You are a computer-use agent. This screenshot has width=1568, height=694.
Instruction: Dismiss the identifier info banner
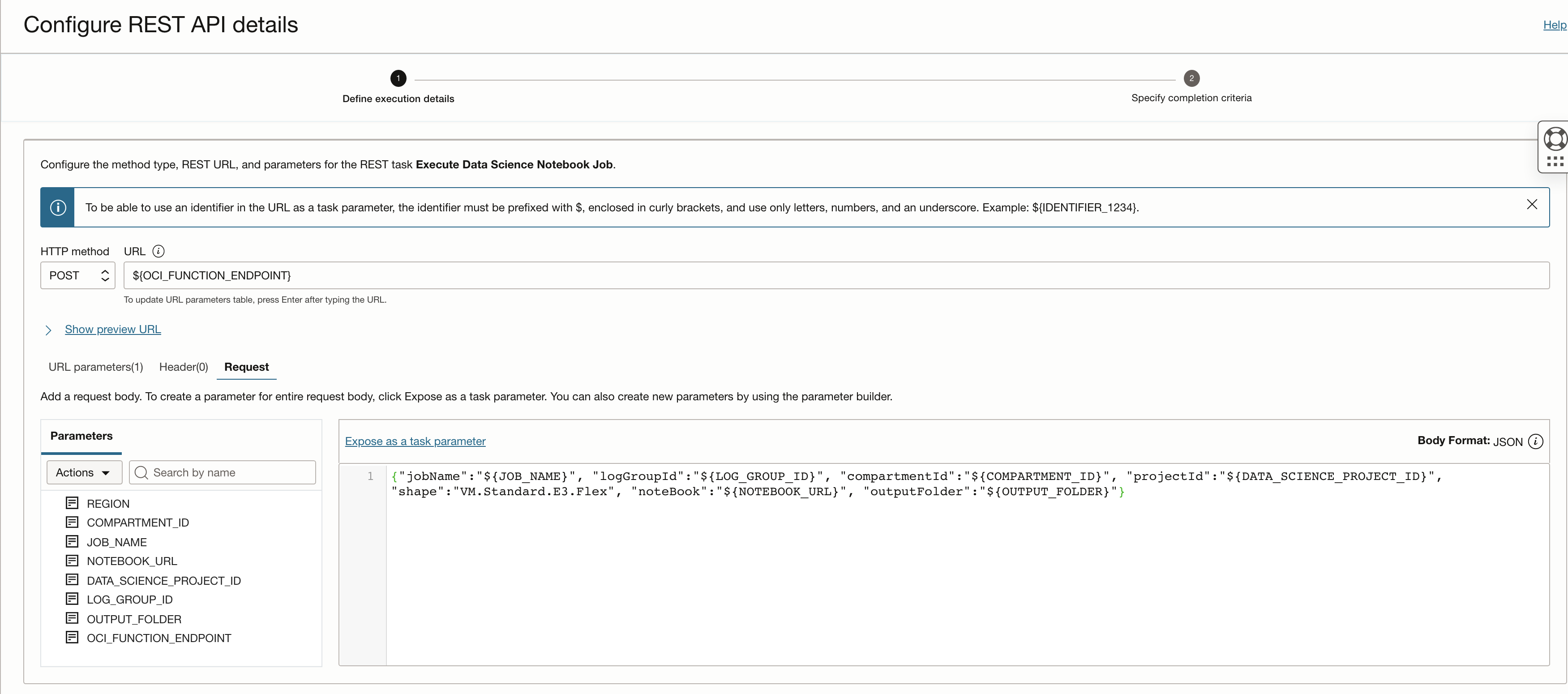(1531, 205)
